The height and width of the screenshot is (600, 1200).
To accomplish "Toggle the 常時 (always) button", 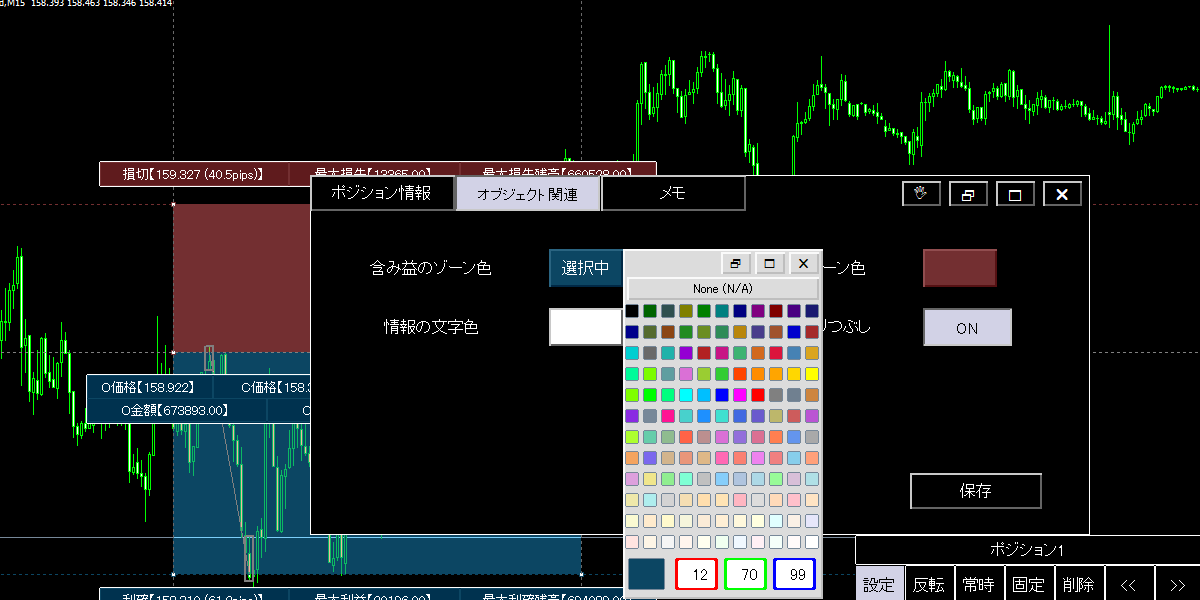I will (x=979, y=585).
